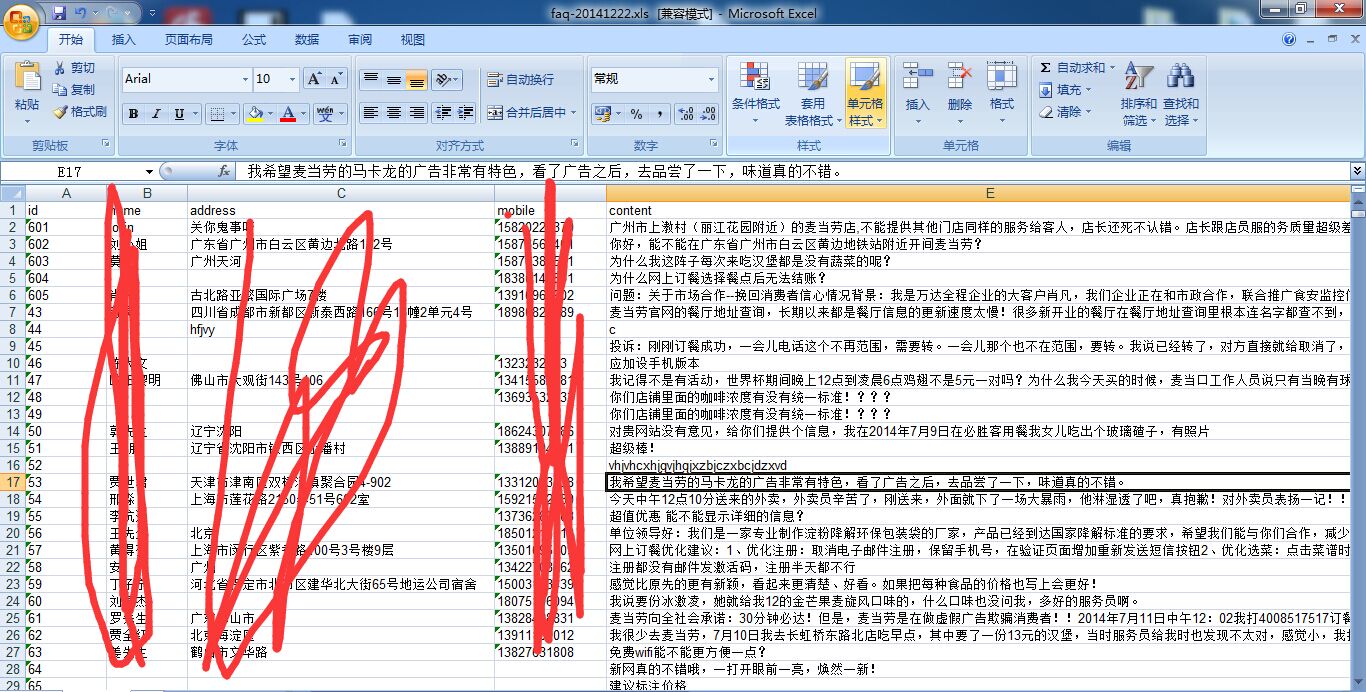Toggle Wrap Text (自动换行)
Screen dimensions: 1366x692
(520, 79)
